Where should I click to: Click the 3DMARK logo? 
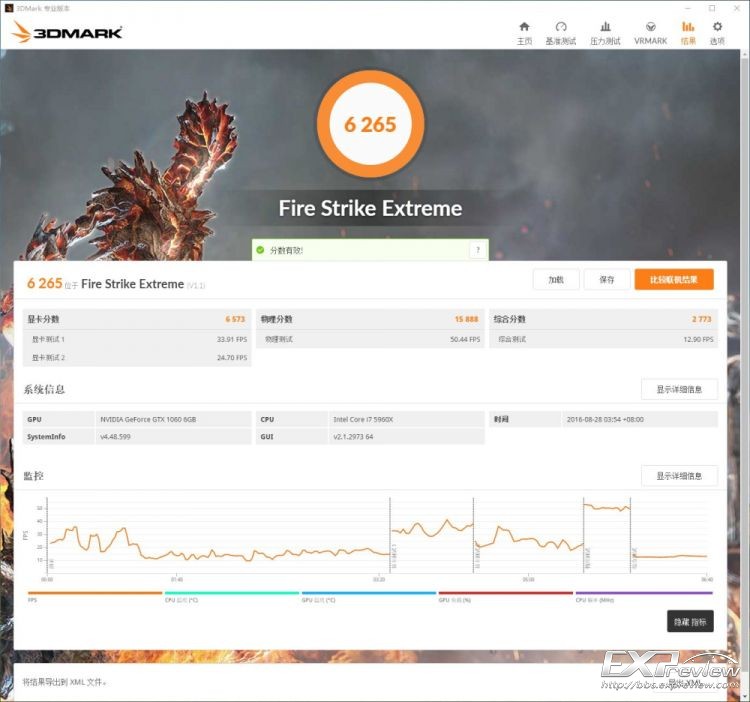click(x=66, y=32)
